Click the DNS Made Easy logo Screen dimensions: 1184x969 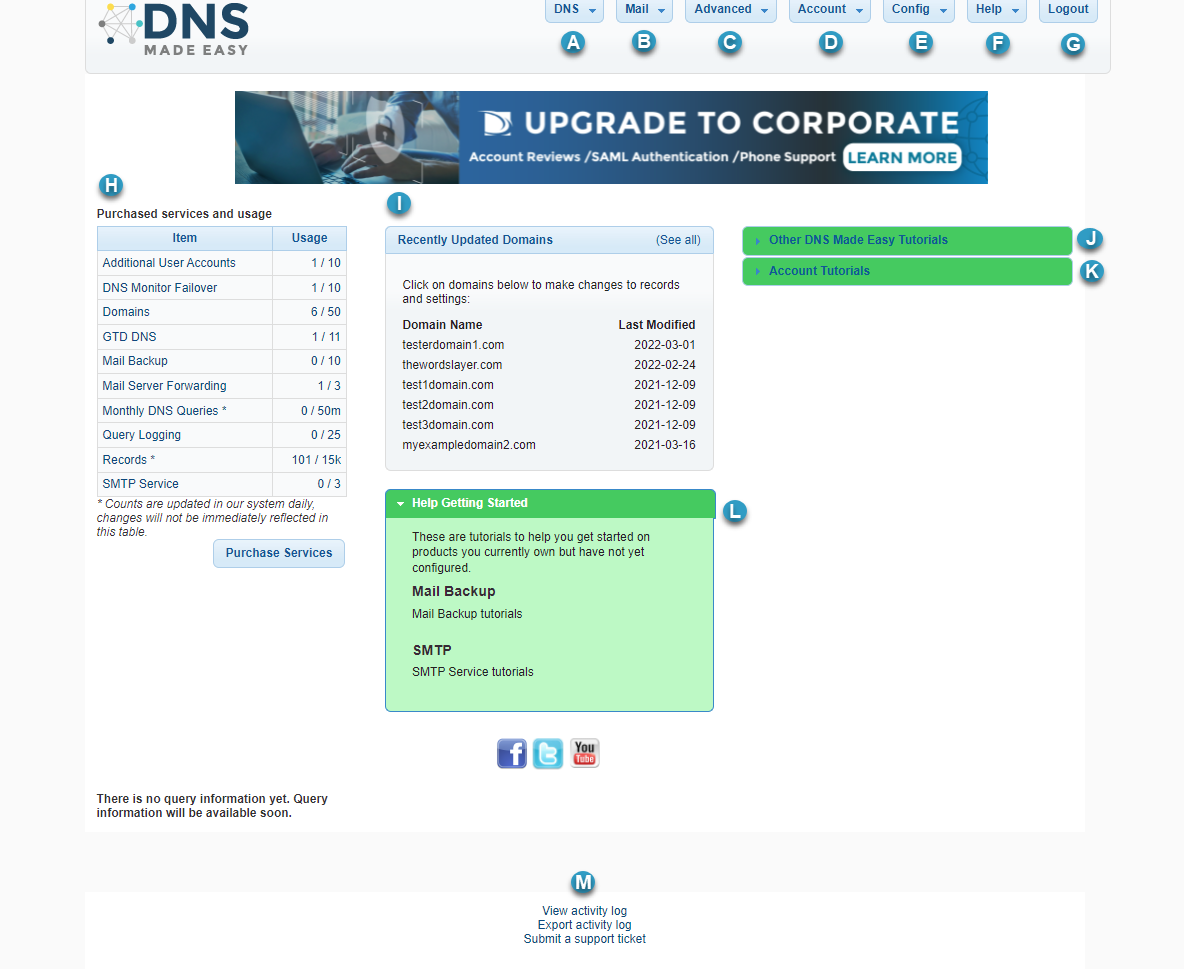(174, 29)
